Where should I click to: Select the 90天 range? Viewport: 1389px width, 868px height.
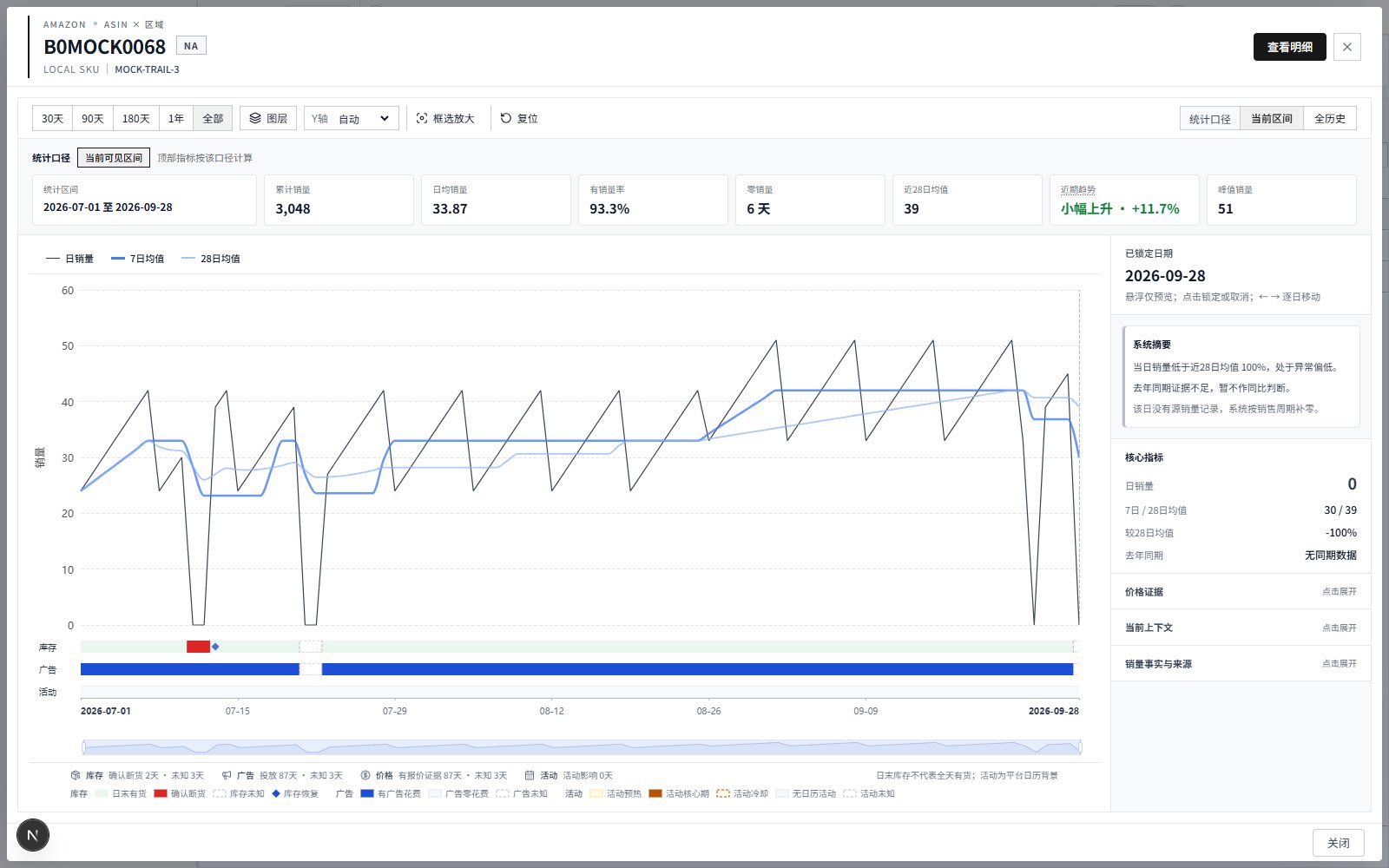point(93,118)
